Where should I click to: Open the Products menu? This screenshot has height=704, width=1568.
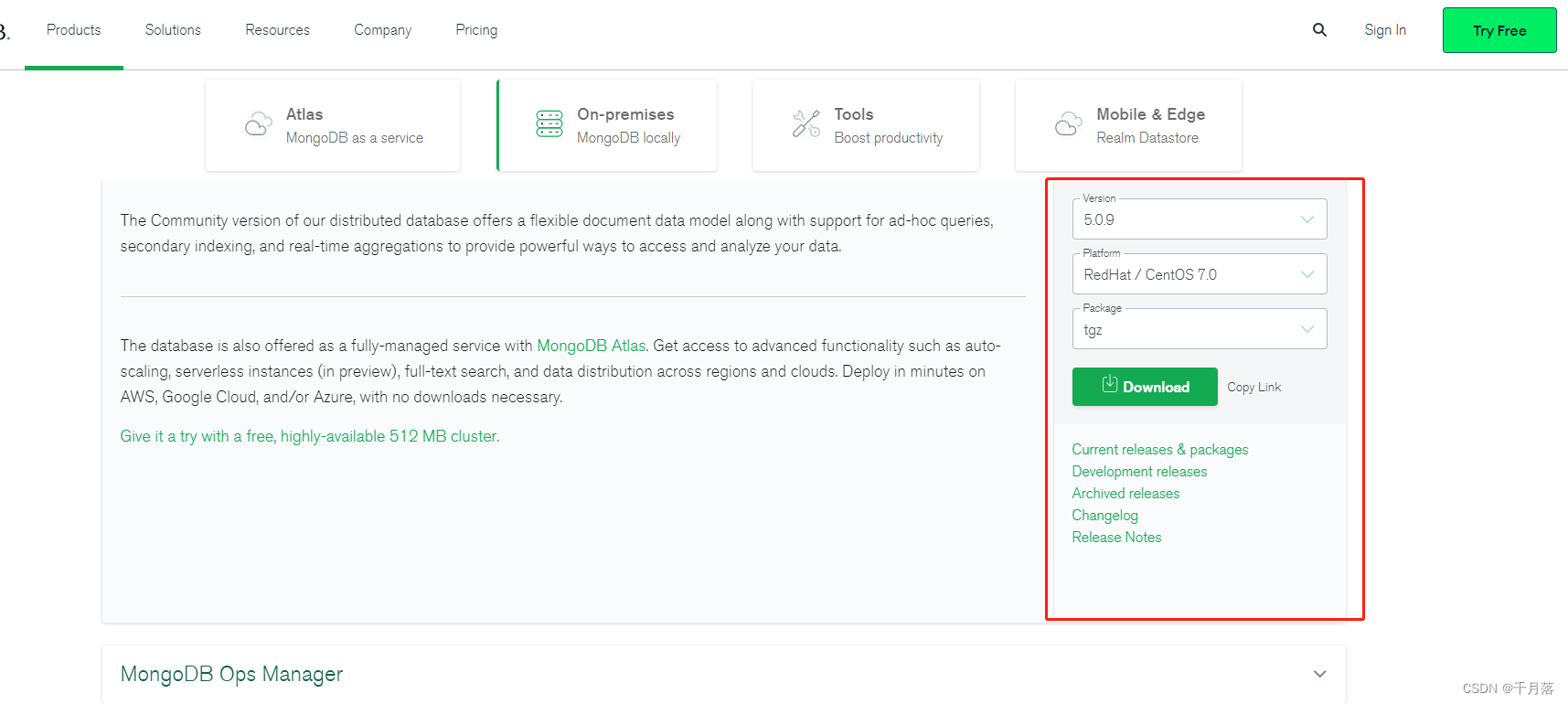click(x=74, y=30)
